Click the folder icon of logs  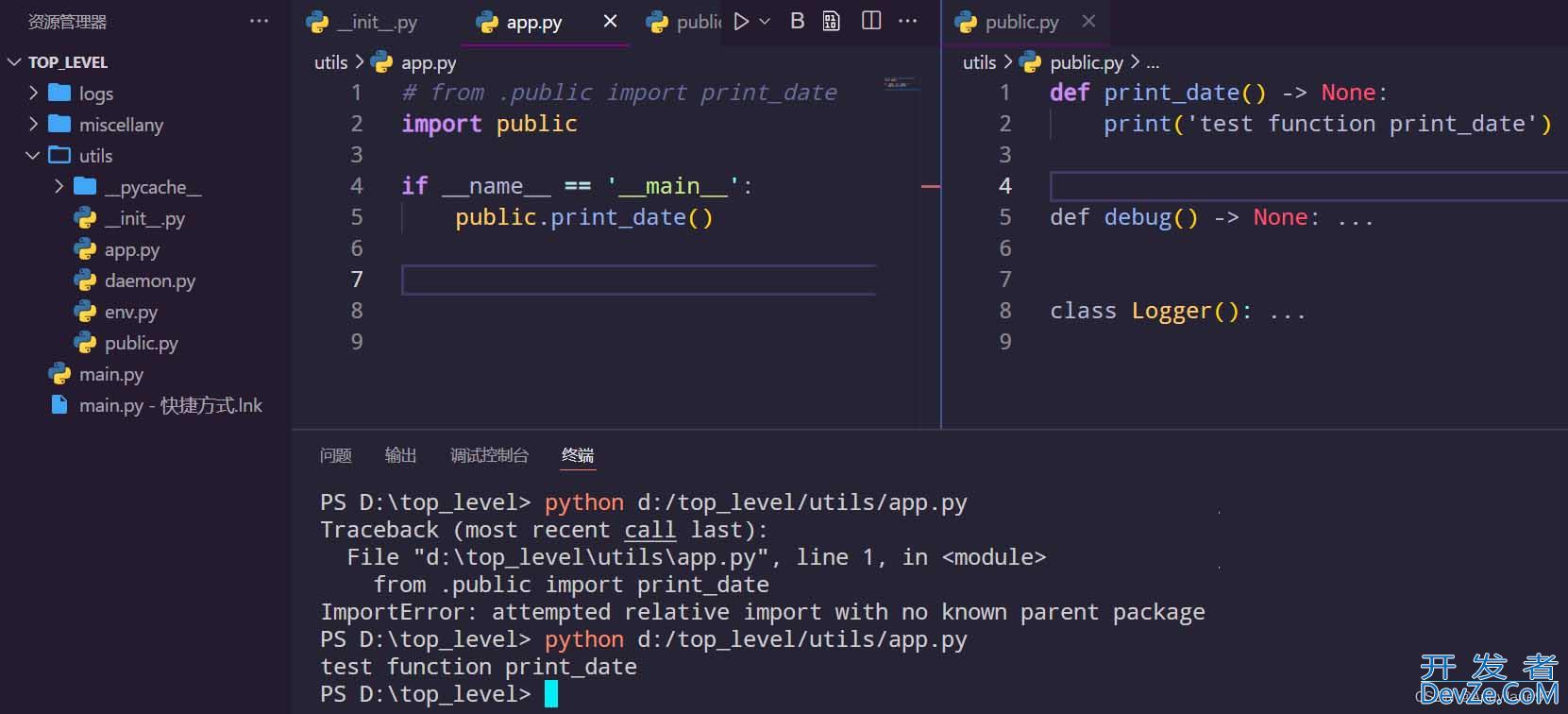pyautogui.click(x=59, y=93)
